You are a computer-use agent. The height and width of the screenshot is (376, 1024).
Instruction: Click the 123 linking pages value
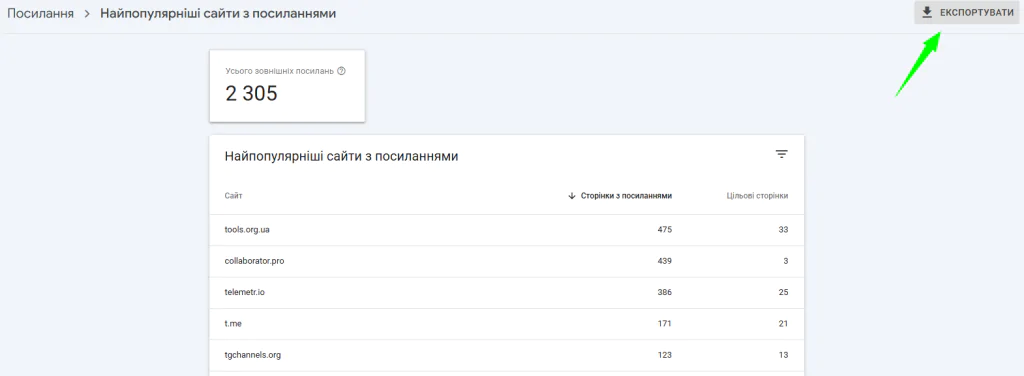[x=665, y=355]
